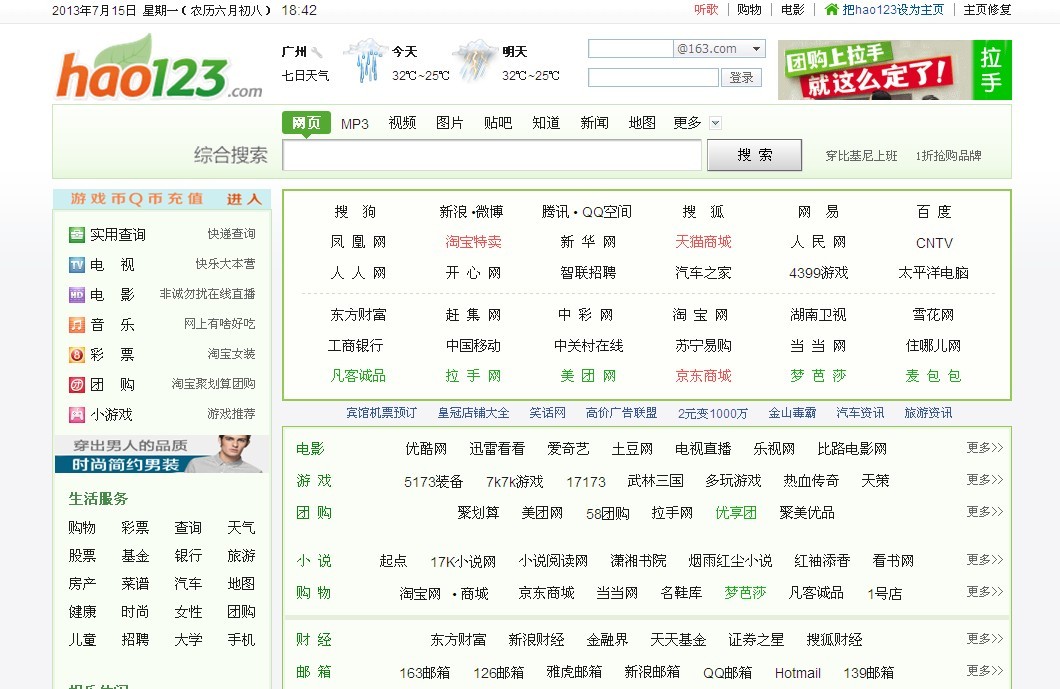The height and width of the screenshot is (689, 1060).
Task: Open the 优酷网 video link
Action: click(x=426, y=449)
